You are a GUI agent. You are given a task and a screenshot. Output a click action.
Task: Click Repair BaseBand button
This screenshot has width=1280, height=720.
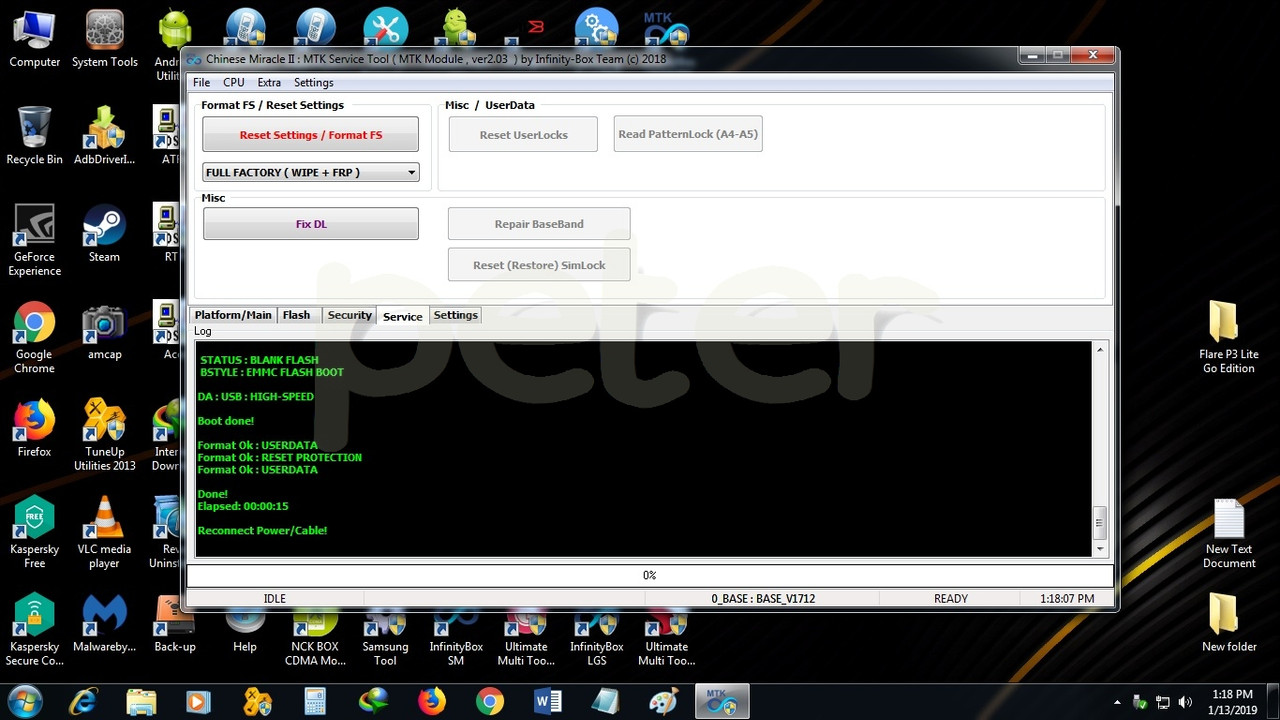[539, 224]
